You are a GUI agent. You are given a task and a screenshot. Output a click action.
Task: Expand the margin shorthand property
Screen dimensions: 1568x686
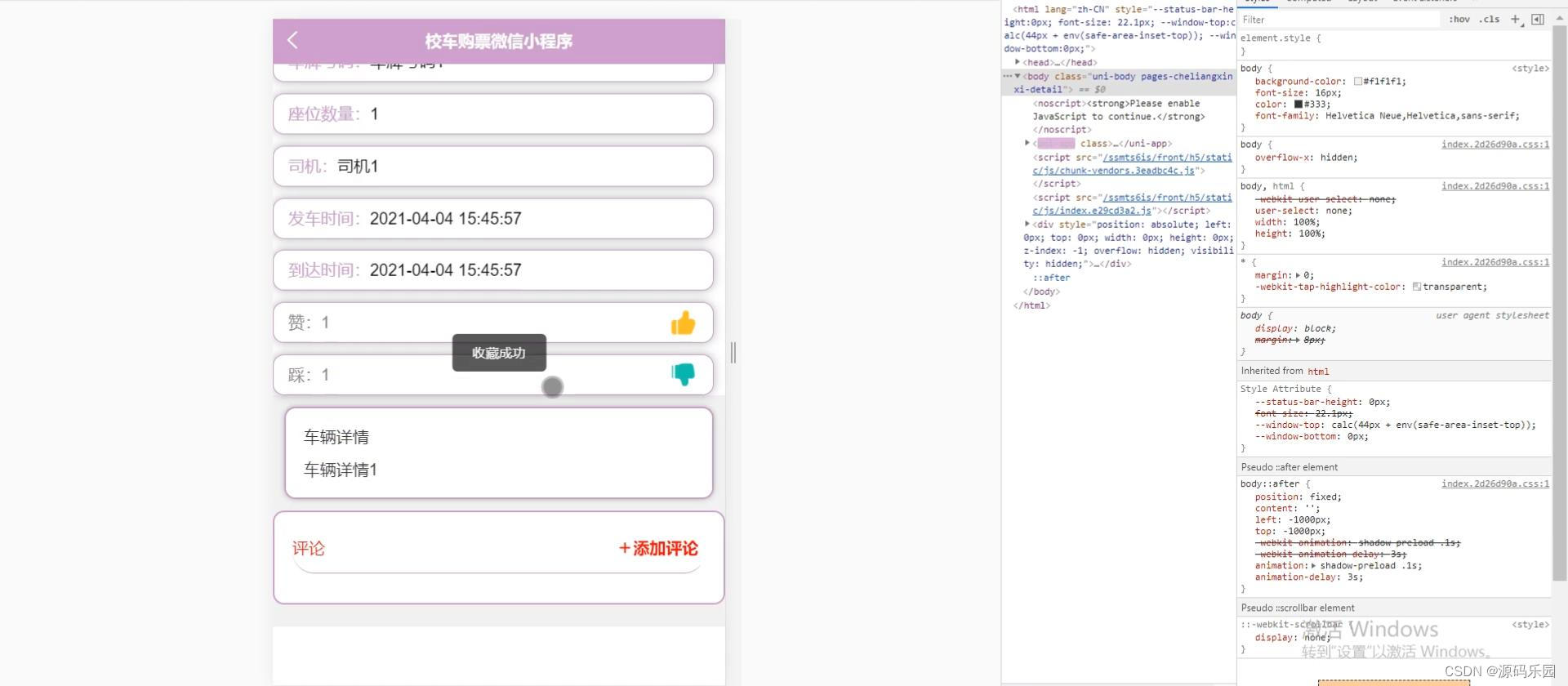(1298, 275)
